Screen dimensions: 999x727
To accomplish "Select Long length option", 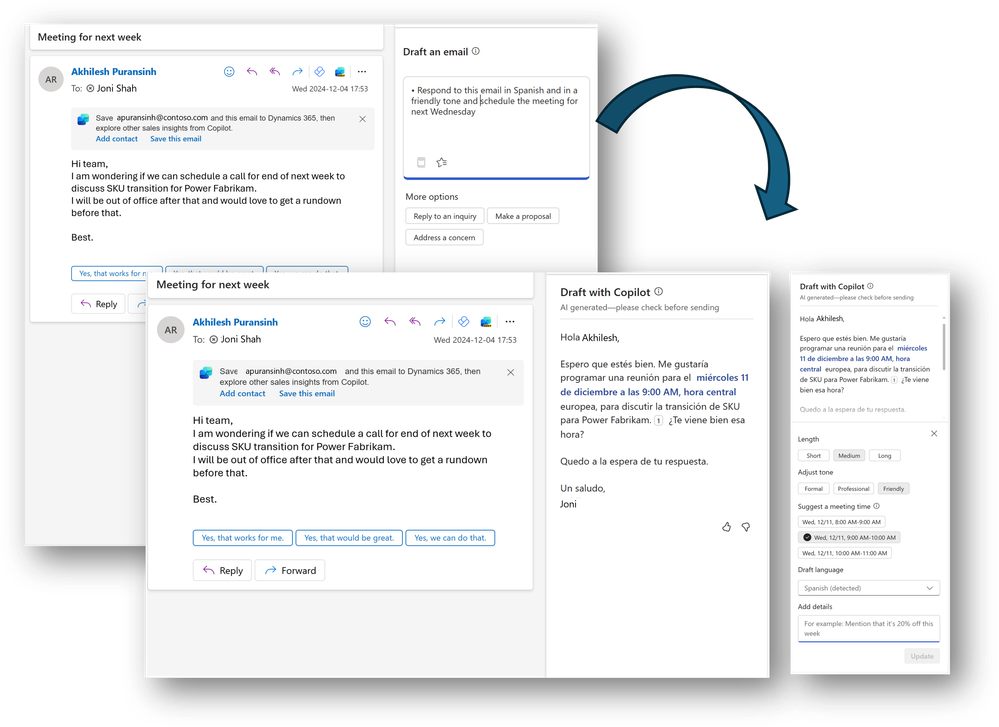I will (x=885, y=456).
